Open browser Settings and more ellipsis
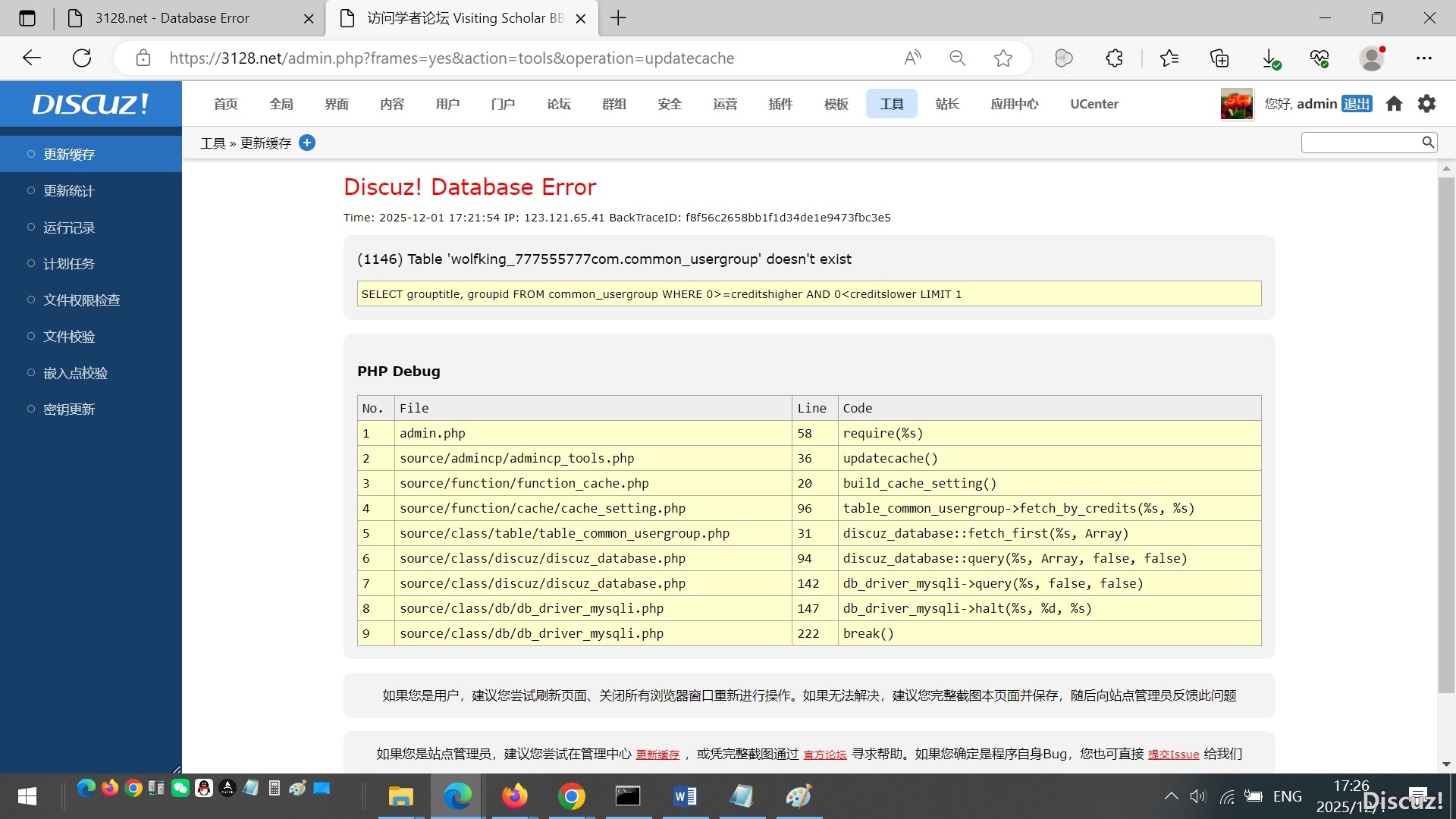The width and height of the screenshot is (1456, 819). tap(1424, 58)
